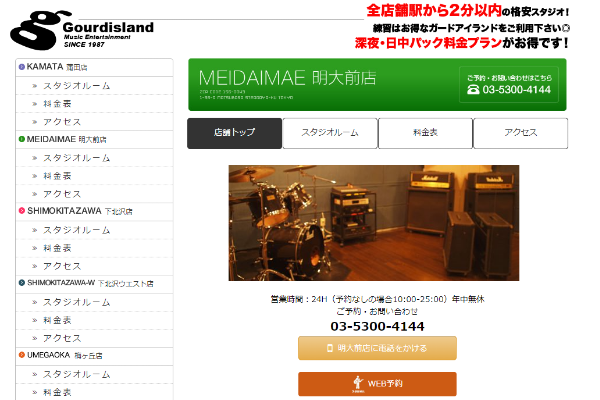Open 料金表 under MEIDAIMAE in the sidebar

tap(94, 176)
